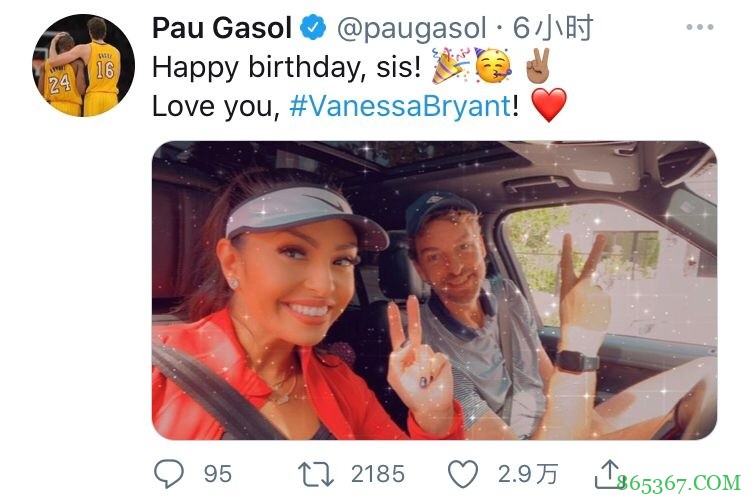750x498 pixels.
Task: Click the 2185 retweets count
Action: pyautogui.click(x=378, y=474)
